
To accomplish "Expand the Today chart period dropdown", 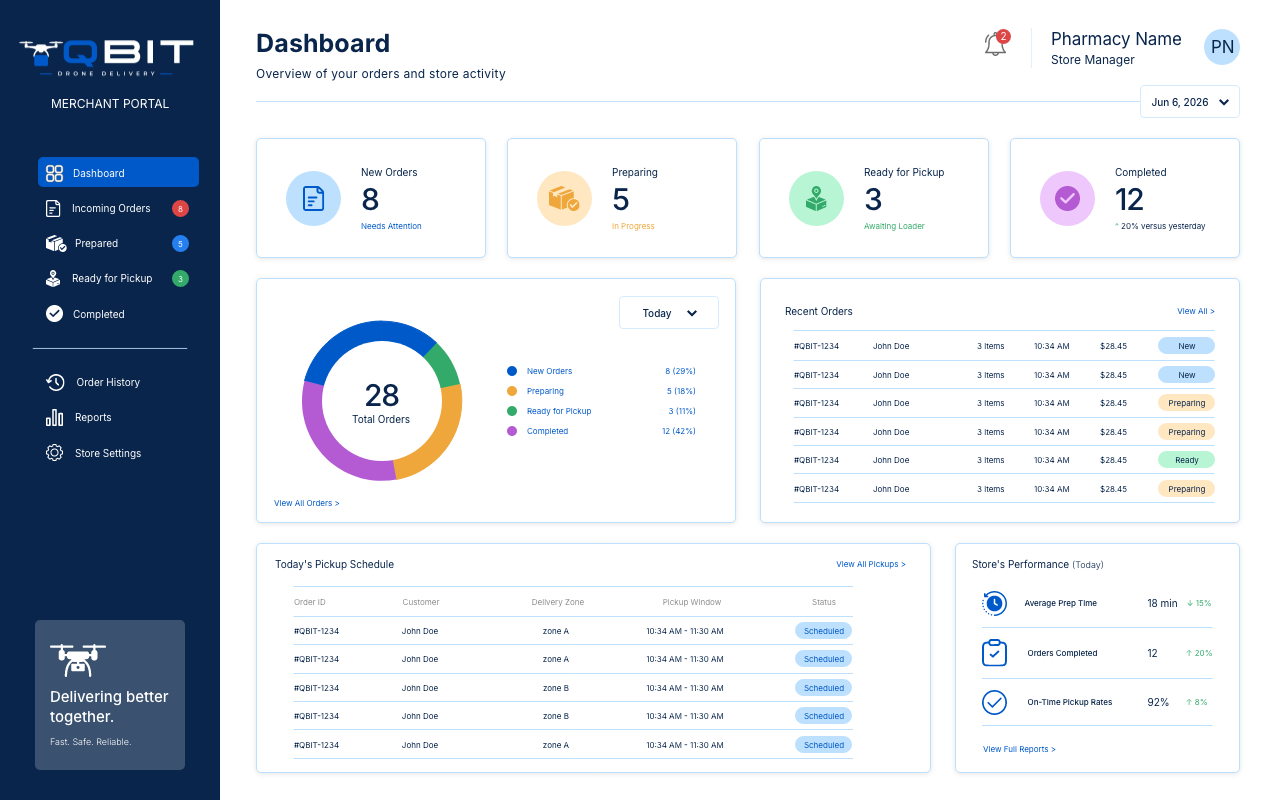I will [x=669, y=313].
